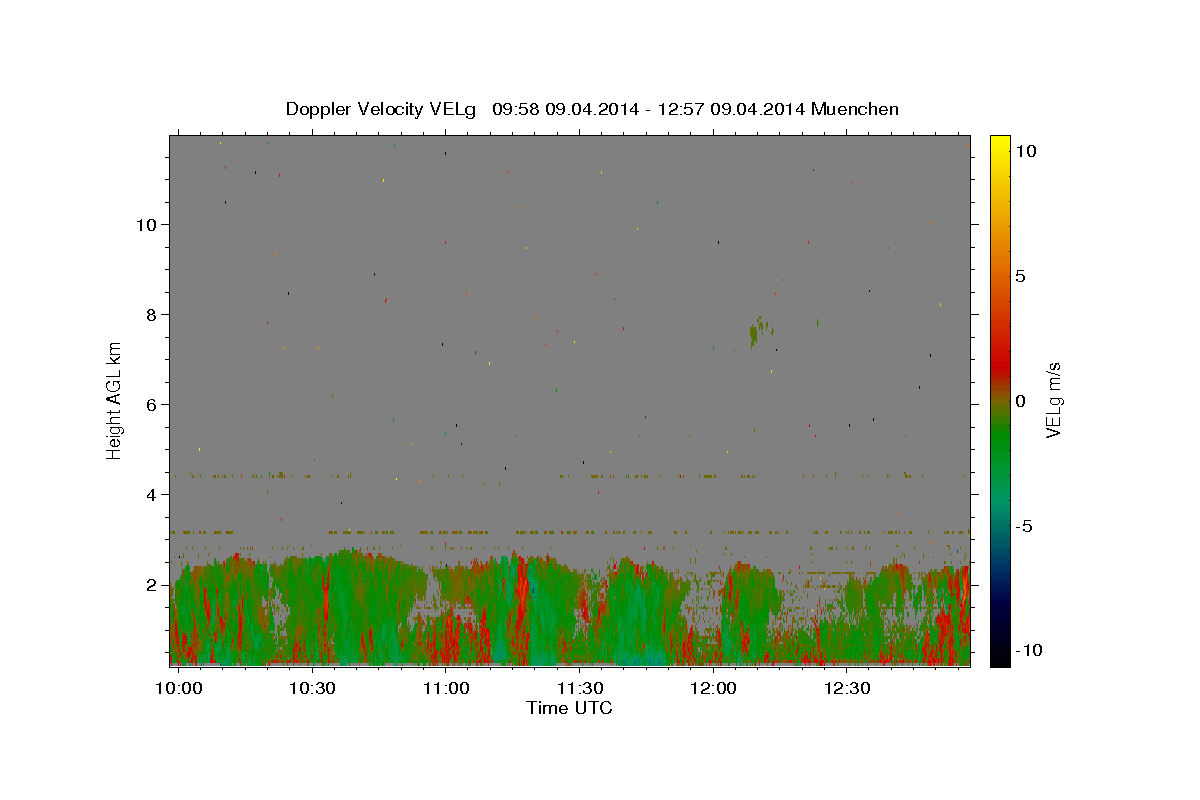Click the height tick label 4
The height and width of the screenshot is (800, 1200).
(x=152, y=495)
